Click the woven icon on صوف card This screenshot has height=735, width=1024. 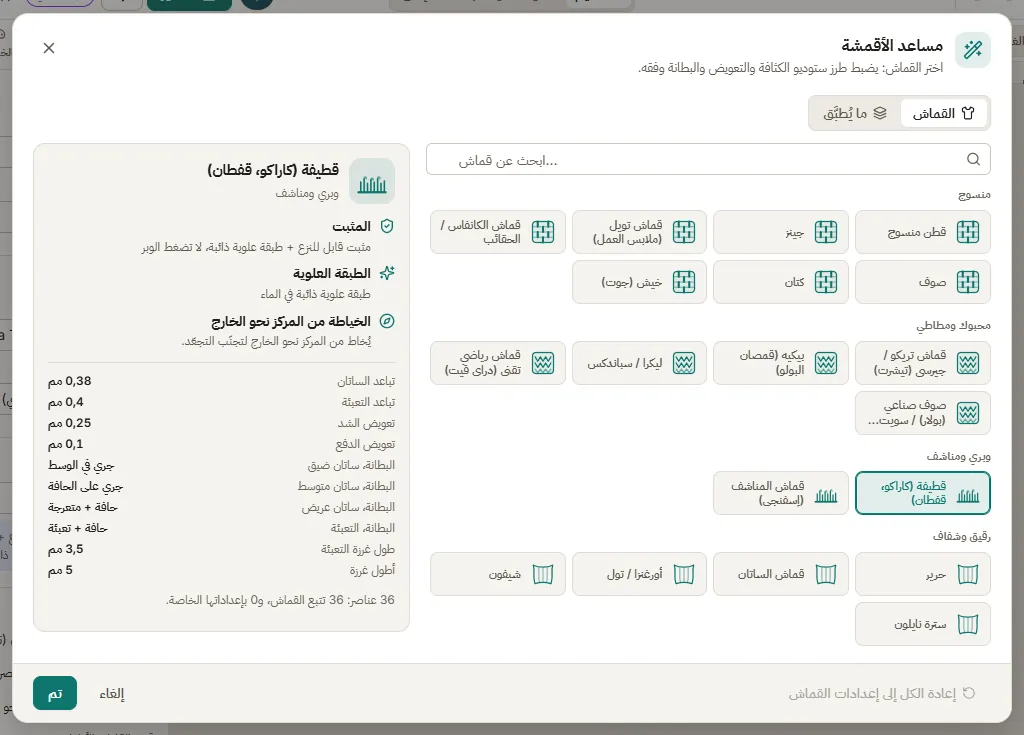click(967, 282)
